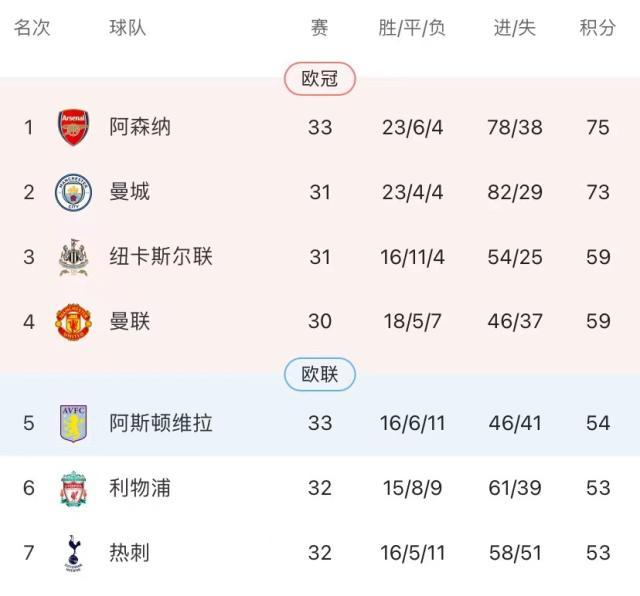Click the 名次 column header
This screenshot has width=640, height=596.
(31, 28)
